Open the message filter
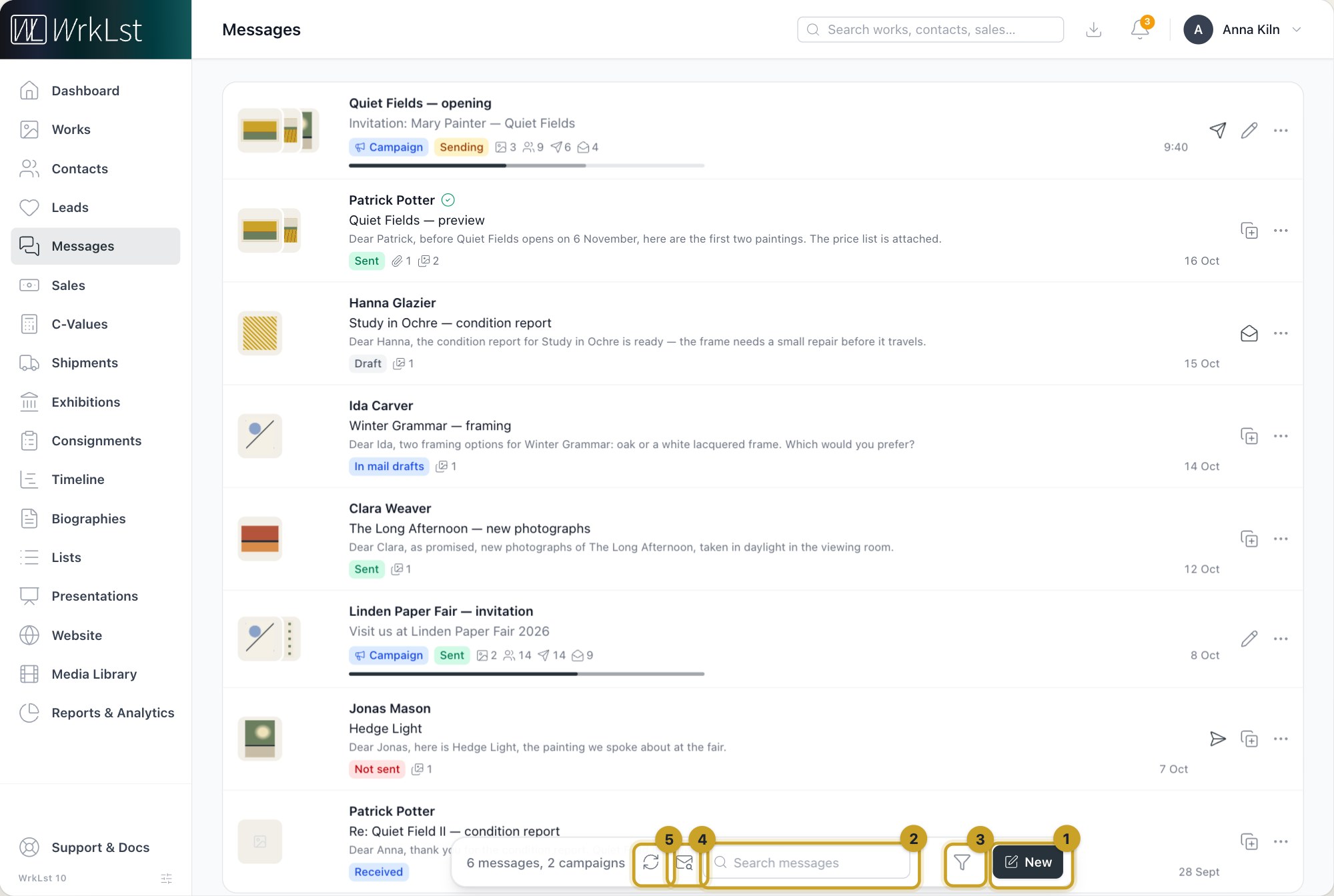The height and width of the screenshot is (896, 1334). pyautogui.click(x=962, y=863)
